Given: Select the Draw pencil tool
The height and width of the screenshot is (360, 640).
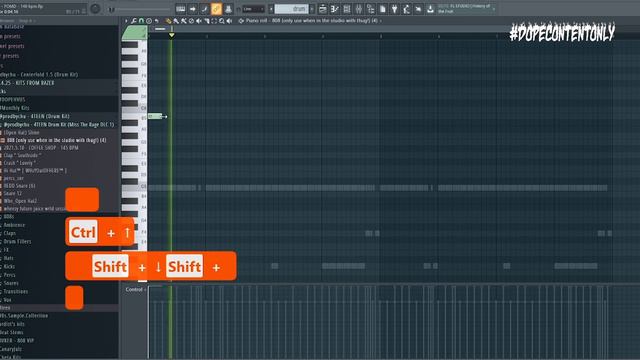Looking at the screenshot, I should click(x=169, y=21).
